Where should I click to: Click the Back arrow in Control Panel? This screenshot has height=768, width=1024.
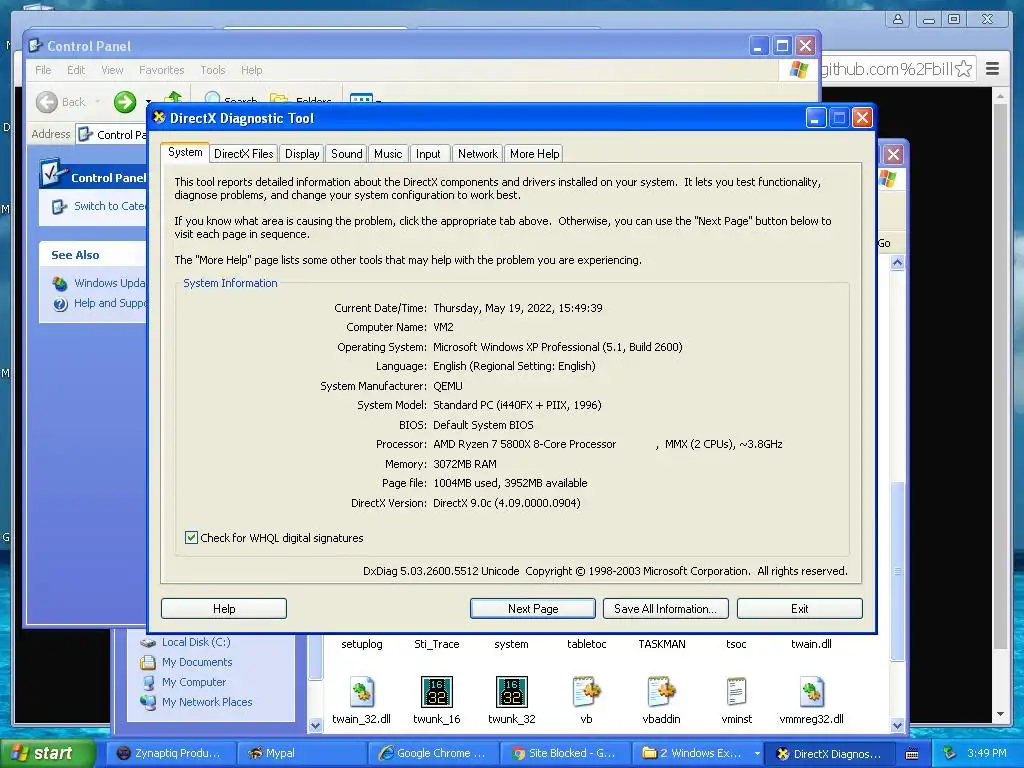coord(47,102)
